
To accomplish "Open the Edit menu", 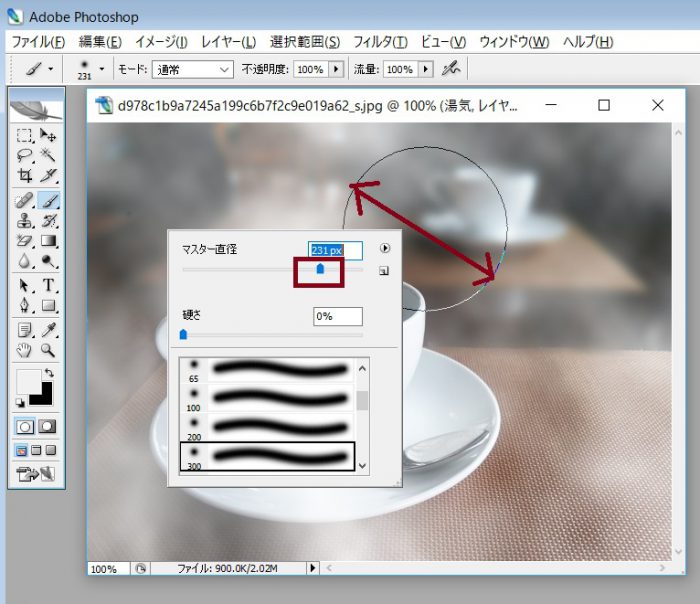I will click(x=100, y=42).
